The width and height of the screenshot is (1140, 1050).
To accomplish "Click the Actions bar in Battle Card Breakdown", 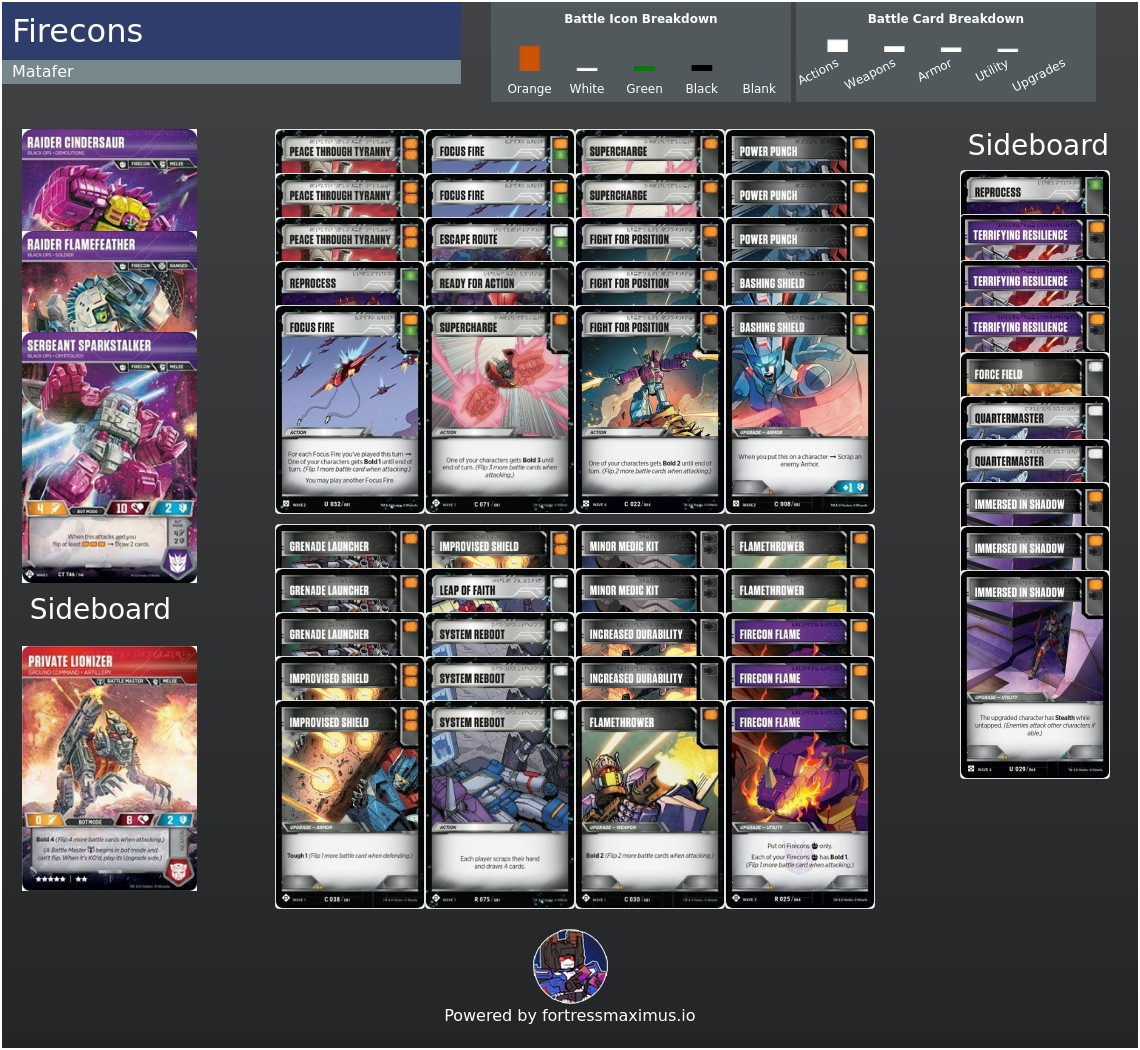I will point(838,46).
